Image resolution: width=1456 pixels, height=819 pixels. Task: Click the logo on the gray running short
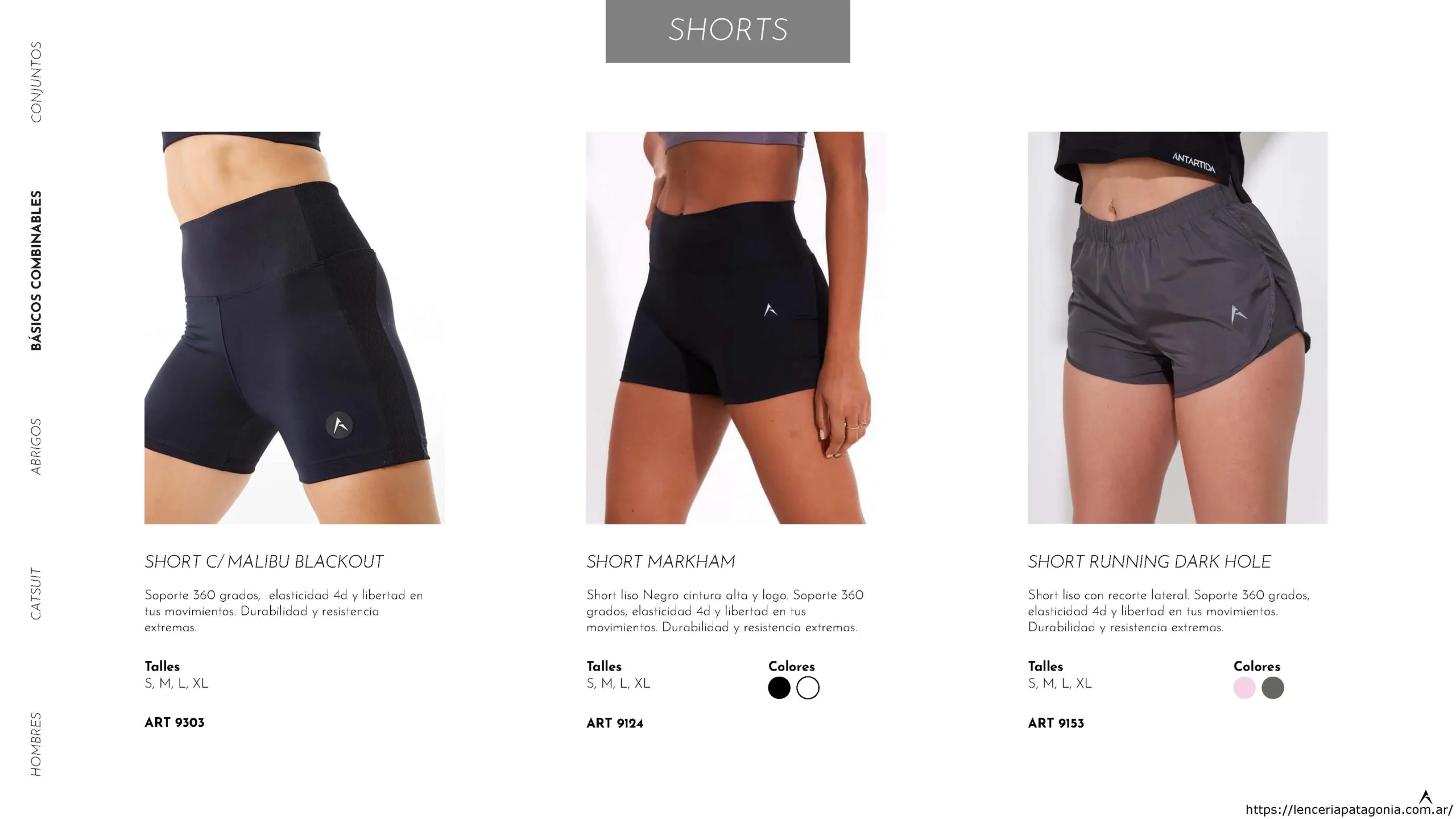click(1238, 314)
